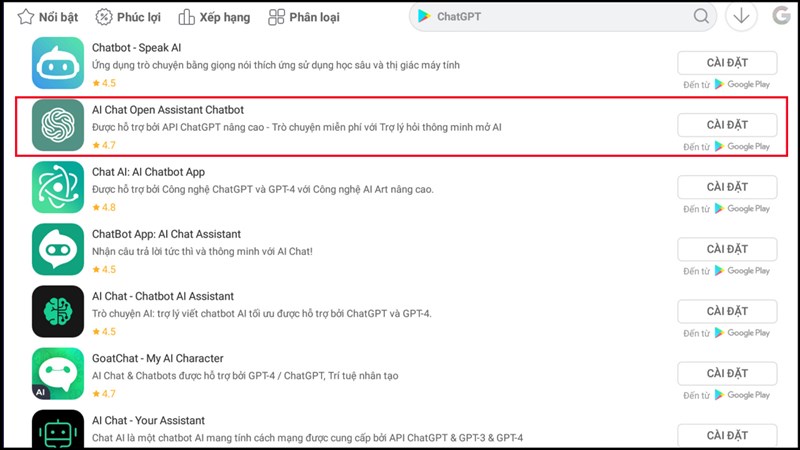Click the AI Chat - Chatbot AI Assistant title
Screen dimensions: 800x450
click(x=163, y=296)
